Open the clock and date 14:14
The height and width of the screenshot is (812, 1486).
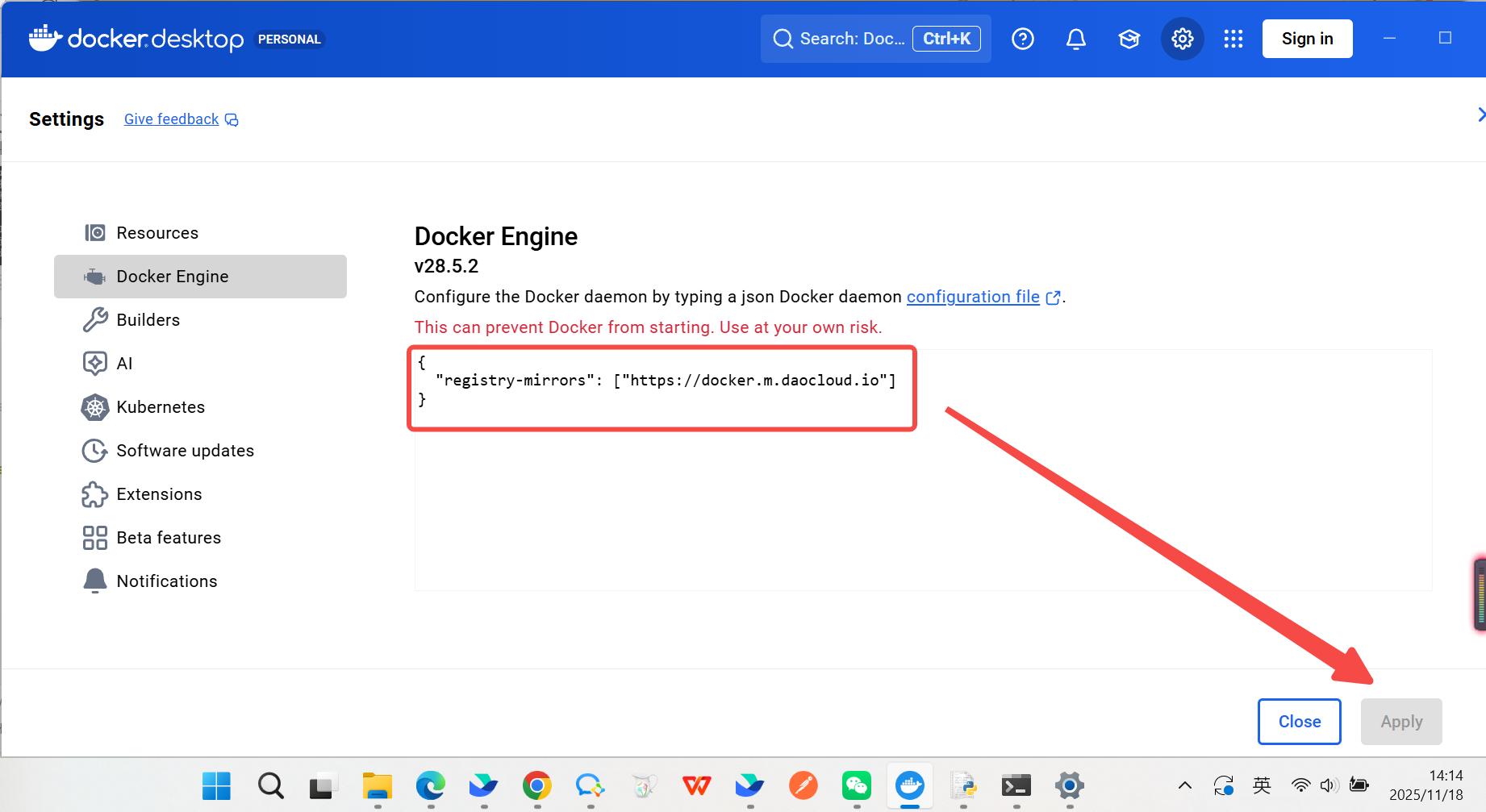click(x=1426, y=785)
